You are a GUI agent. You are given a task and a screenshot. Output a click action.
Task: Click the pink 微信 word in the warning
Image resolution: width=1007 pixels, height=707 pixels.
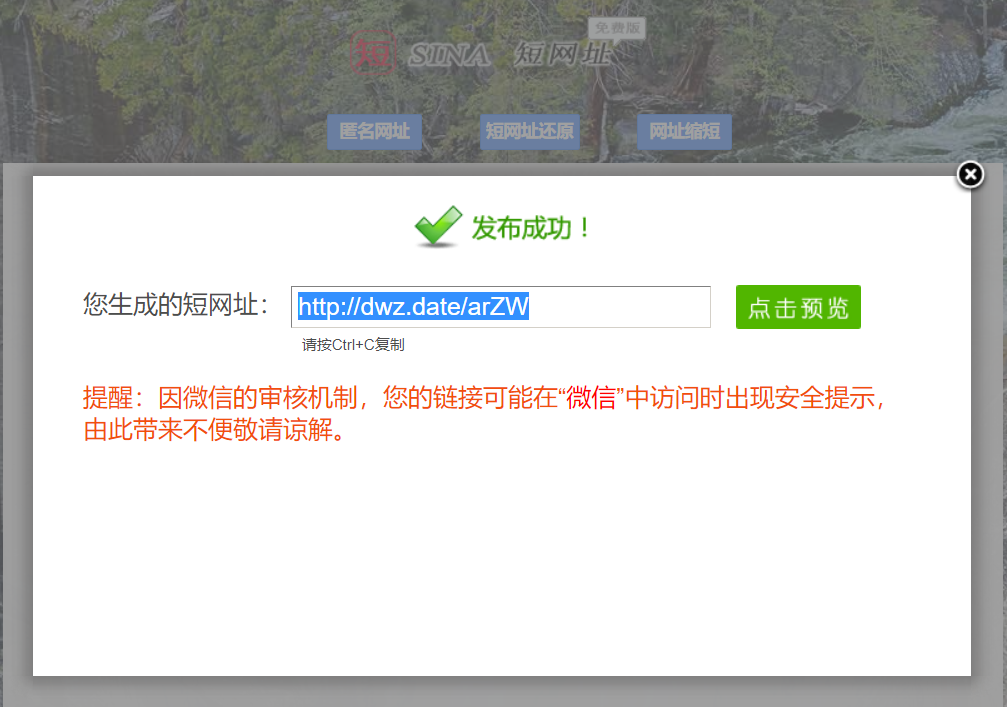[x=591, y=399]
